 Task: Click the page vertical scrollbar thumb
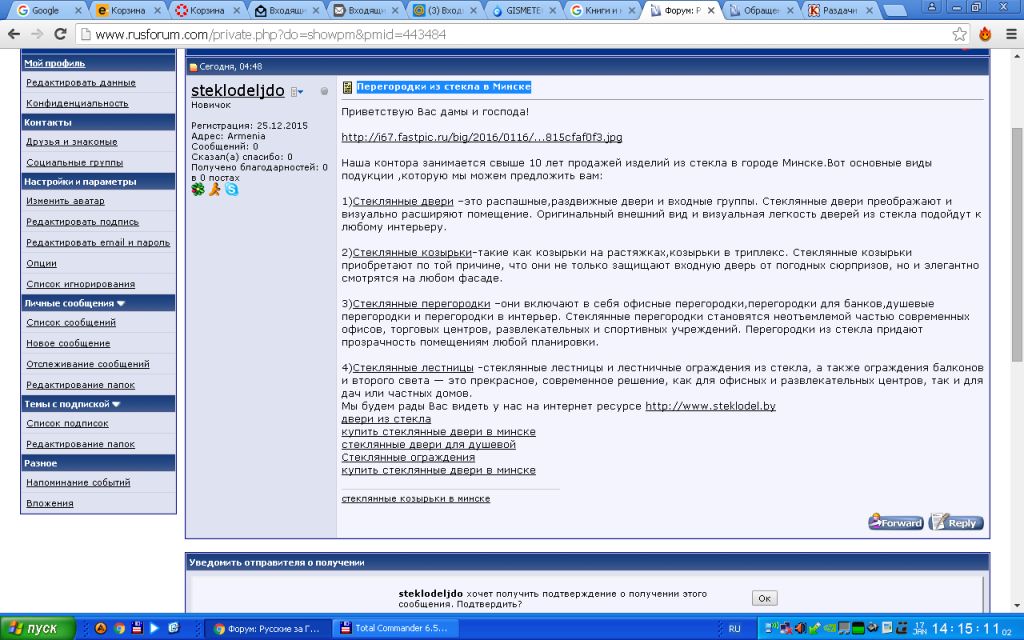pos(1016,200)
